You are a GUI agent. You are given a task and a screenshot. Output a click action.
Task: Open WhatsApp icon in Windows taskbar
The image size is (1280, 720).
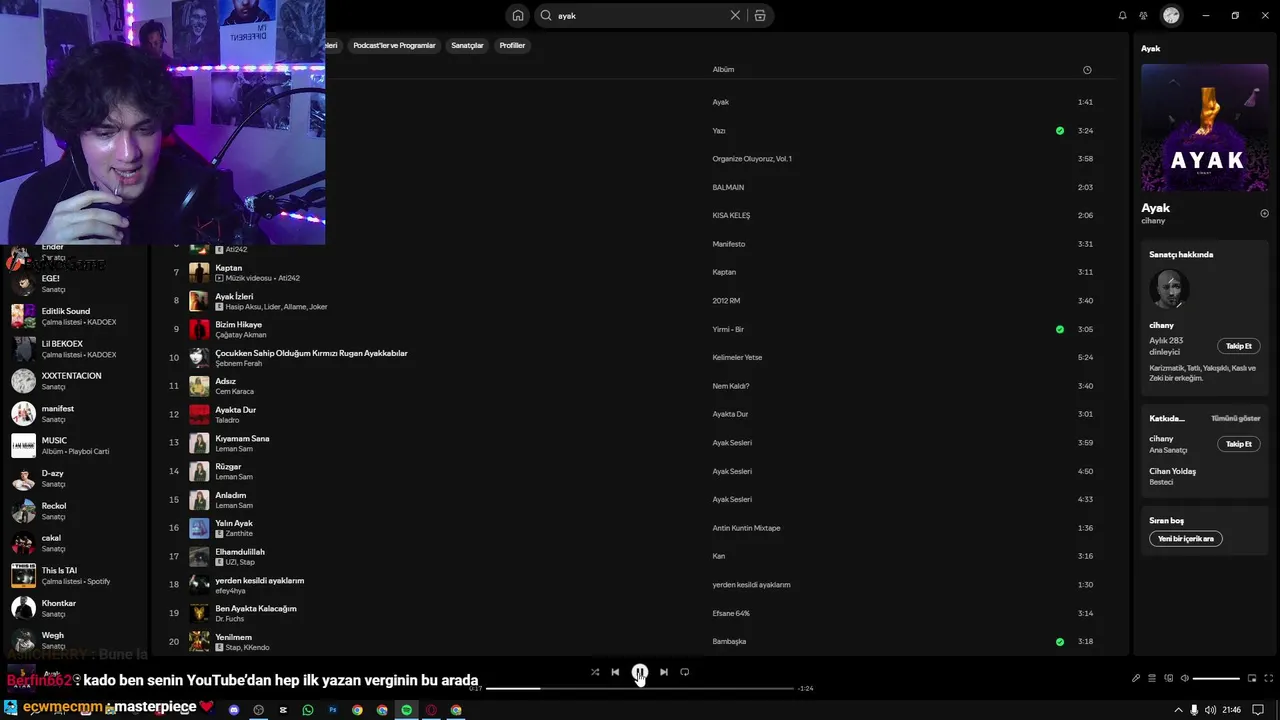307,710
